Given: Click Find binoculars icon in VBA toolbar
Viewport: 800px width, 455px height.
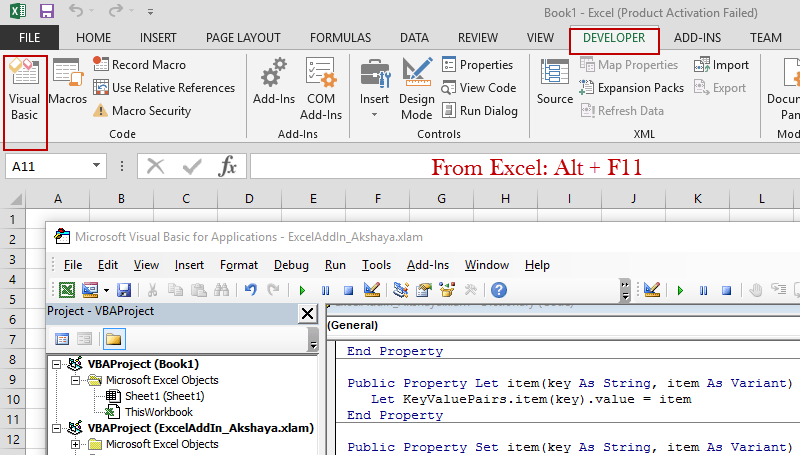Looking at the screenshot, I should [221, 290].
